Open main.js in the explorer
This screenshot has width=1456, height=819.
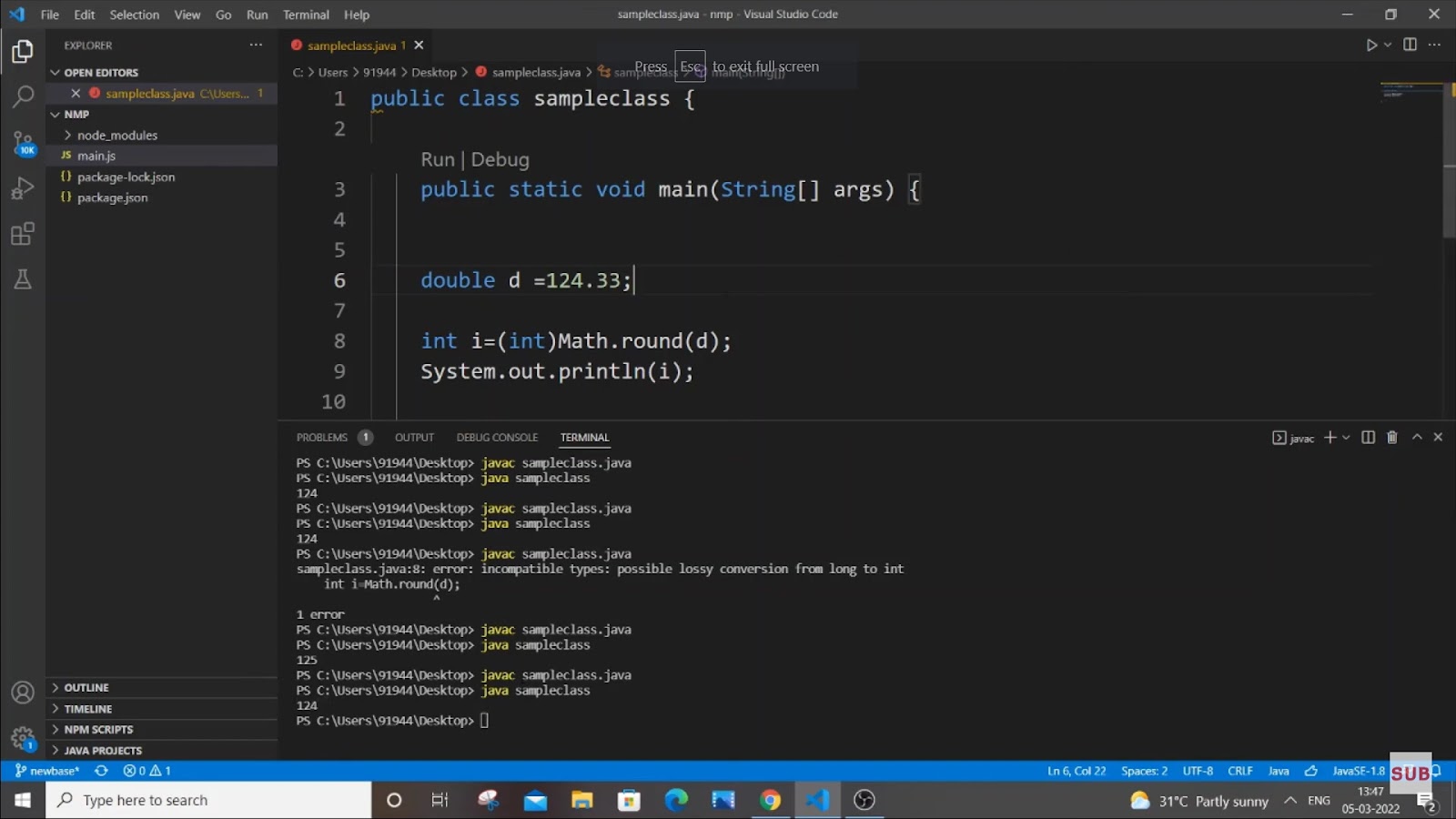(162, 156)
